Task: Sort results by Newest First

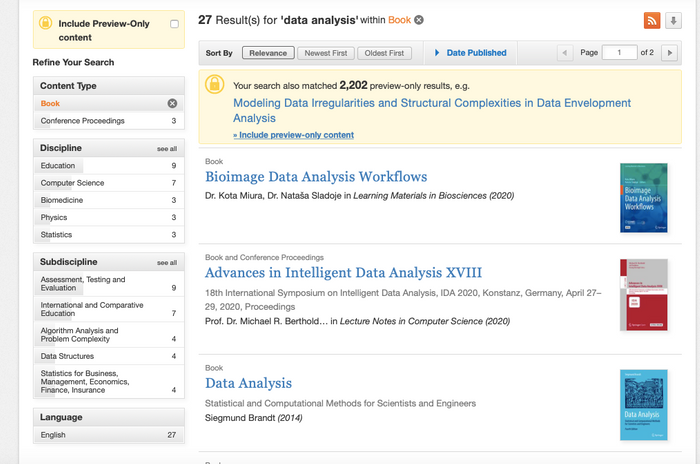Action: coord(326,53)
